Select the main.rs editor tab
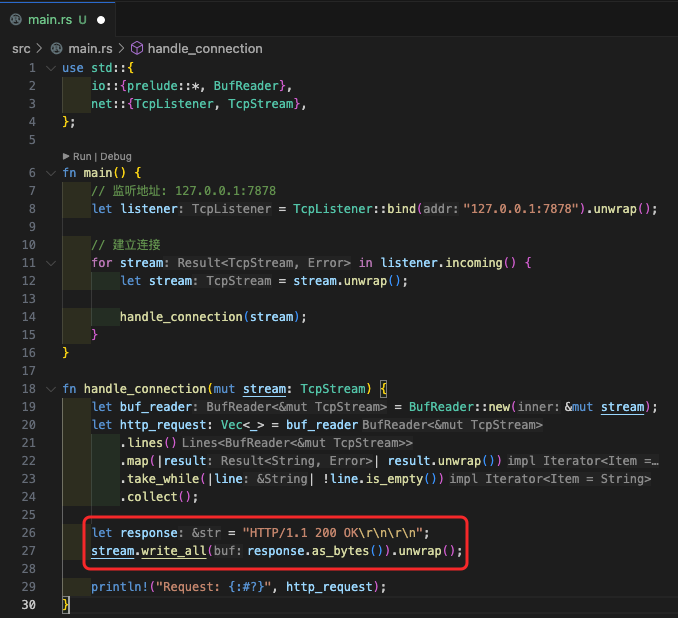This screenshot has height=618, width=678. pyautogui.click(x=58, y=20)
